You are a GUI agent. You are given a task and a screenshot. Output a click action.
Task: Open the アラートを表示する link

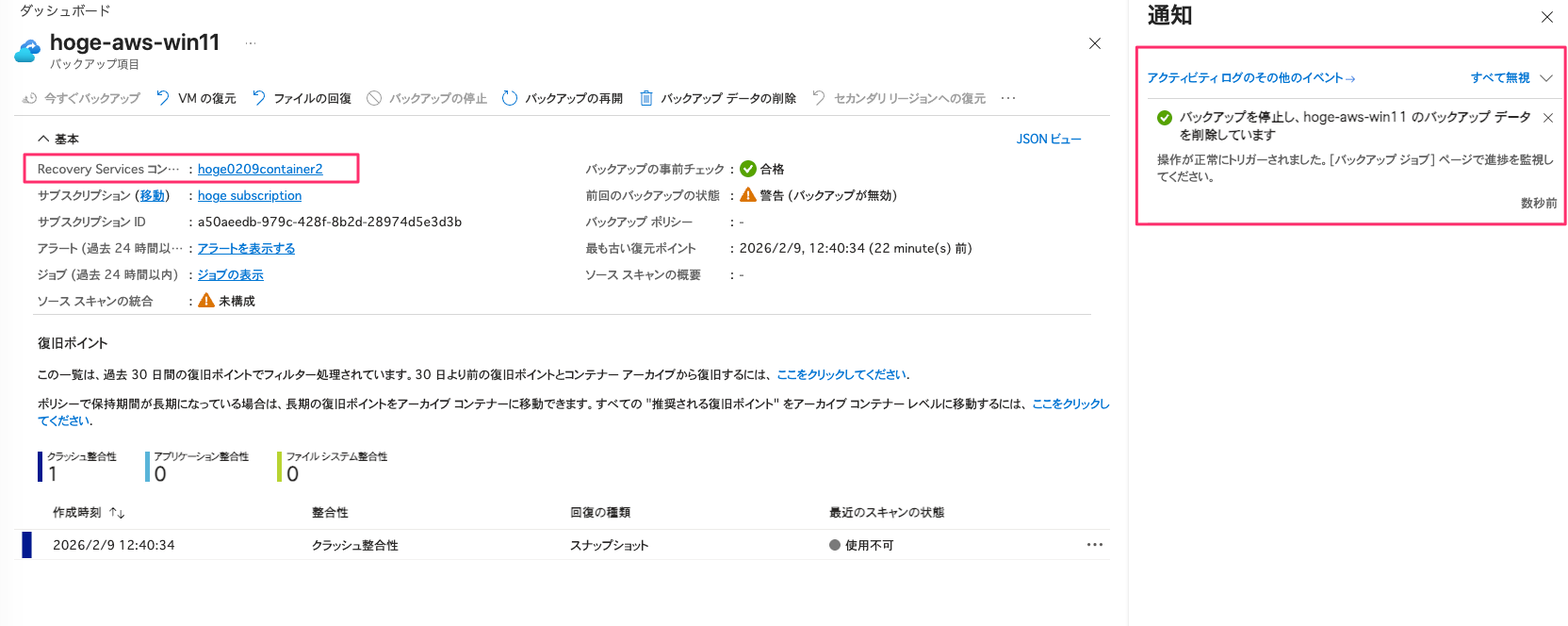(246, 248)
